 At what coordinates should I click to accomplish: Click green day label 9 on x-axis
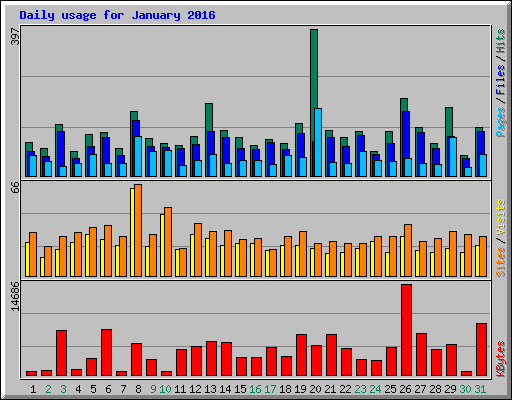(153, 389)
